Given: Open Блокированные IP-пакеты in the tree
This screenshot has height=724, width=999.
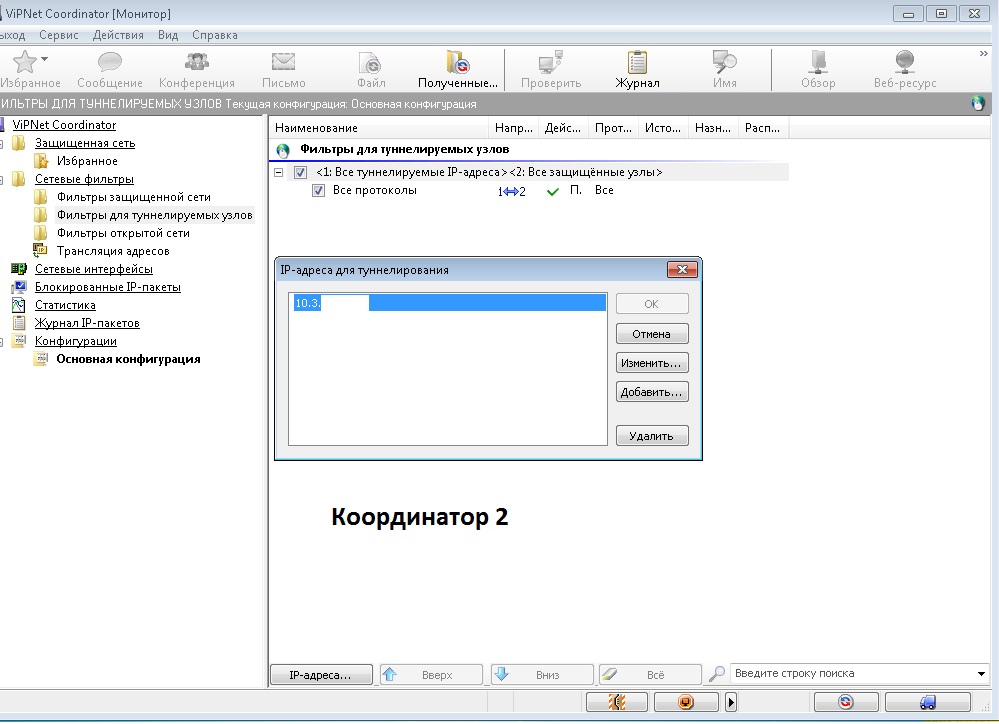Looking at the screenshot, I should (108, 287).
